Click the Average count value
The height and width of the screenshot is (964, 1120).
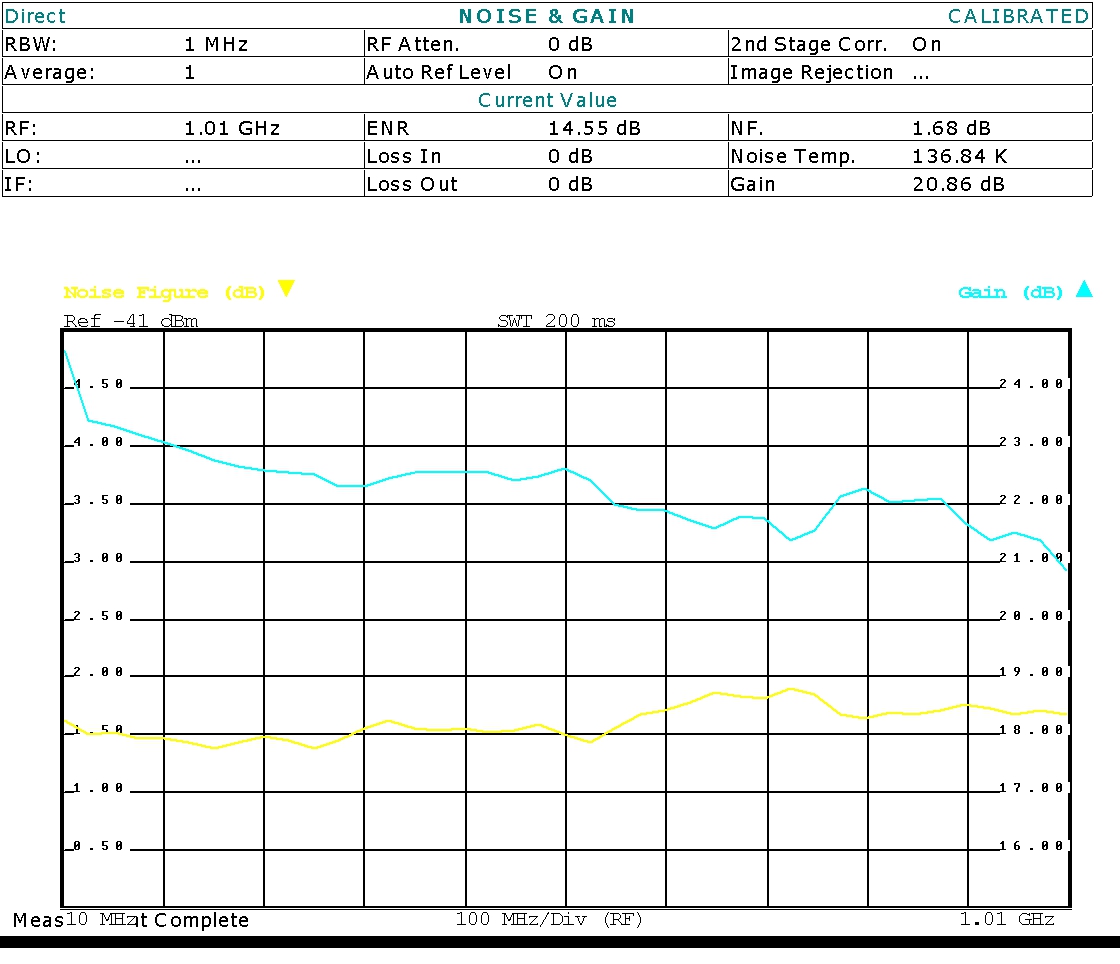pyautogui.click(x=190, y=73)
